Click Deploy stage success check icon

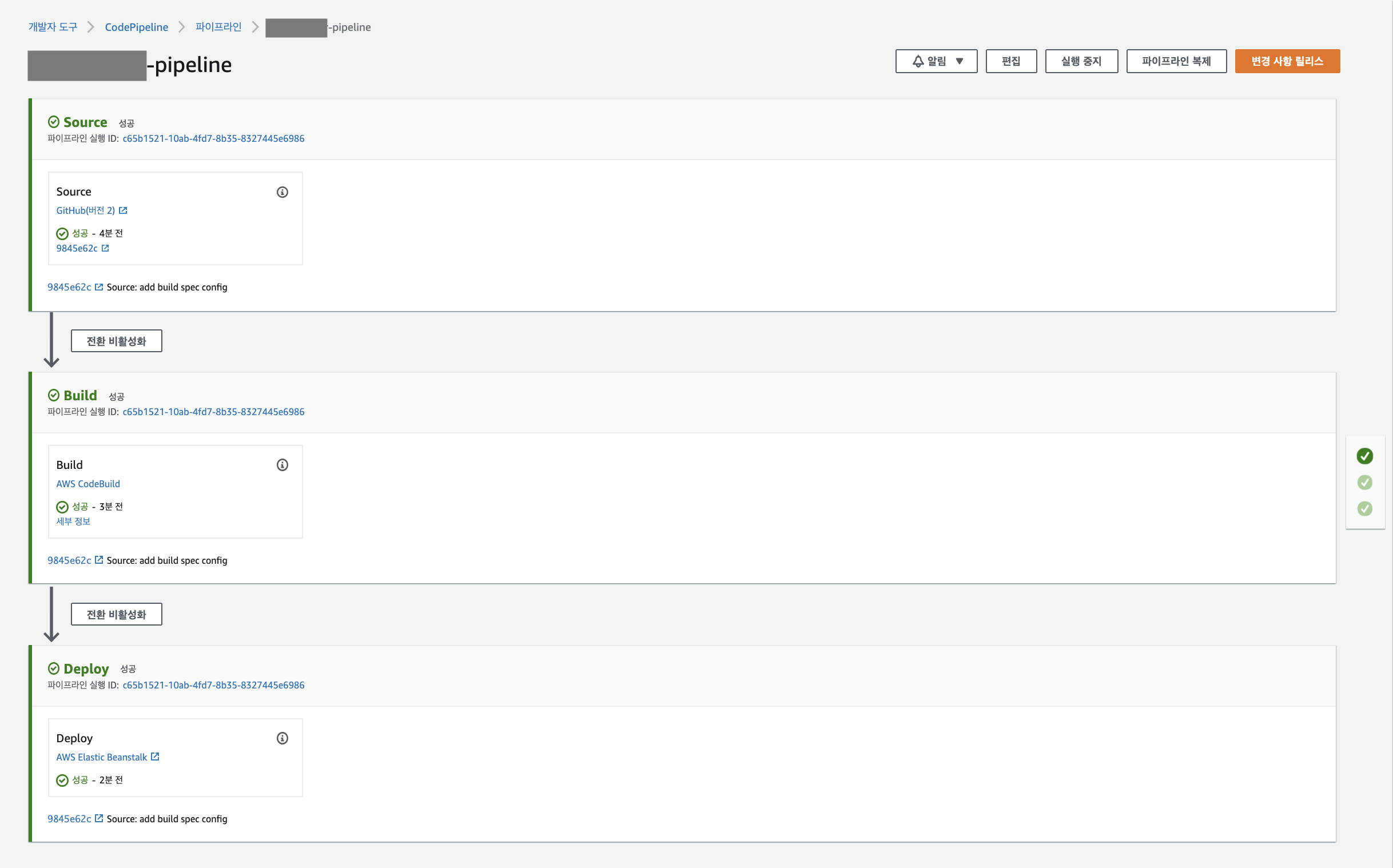(x=54, y=668)
